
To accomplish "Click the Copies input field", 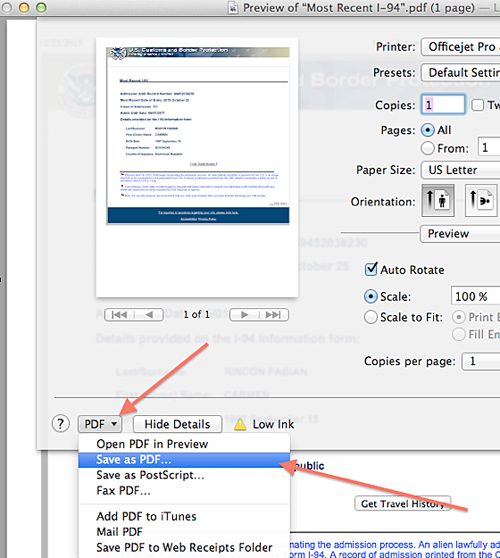I will [x=443, y=105].
